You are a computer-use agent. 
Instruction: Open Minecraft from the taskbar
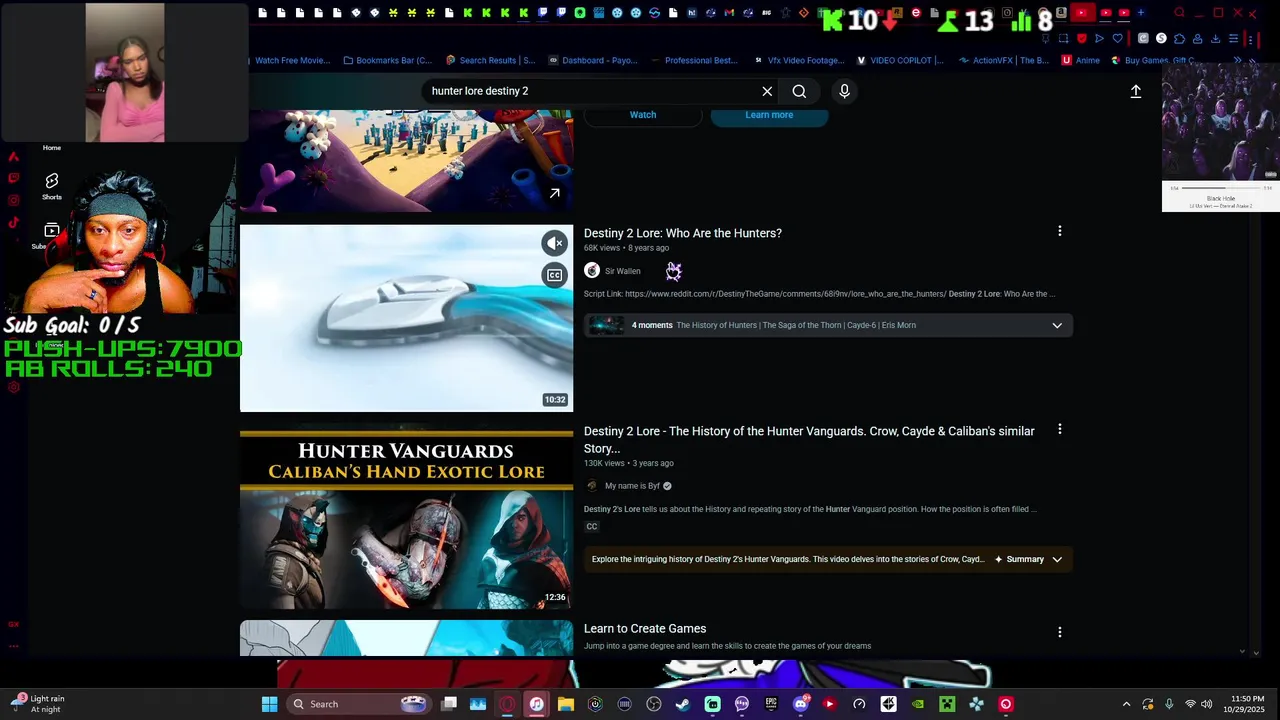point(947,704)
